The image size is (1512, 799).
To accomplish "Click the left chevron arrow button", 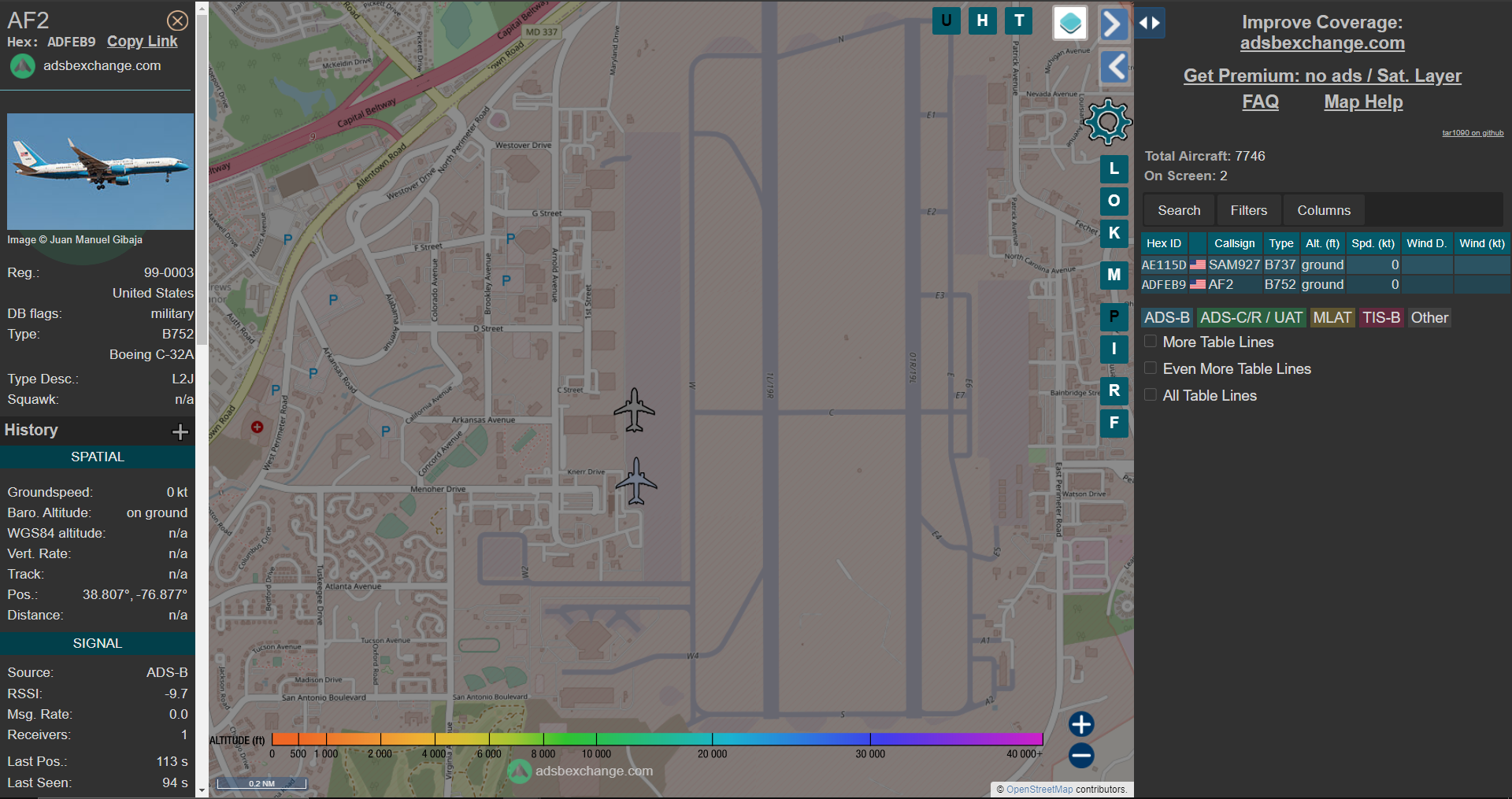I will tap(1114, 67).
